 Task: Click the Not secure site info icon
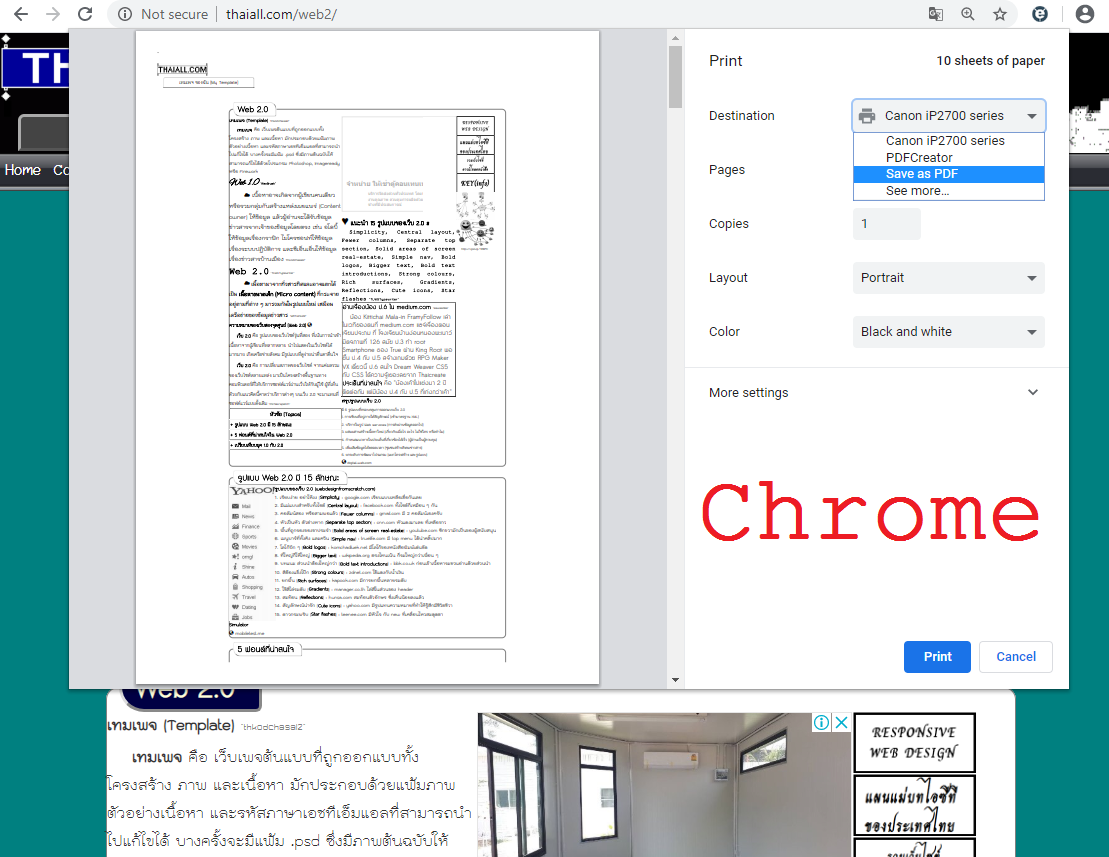[x=125, y=14]
